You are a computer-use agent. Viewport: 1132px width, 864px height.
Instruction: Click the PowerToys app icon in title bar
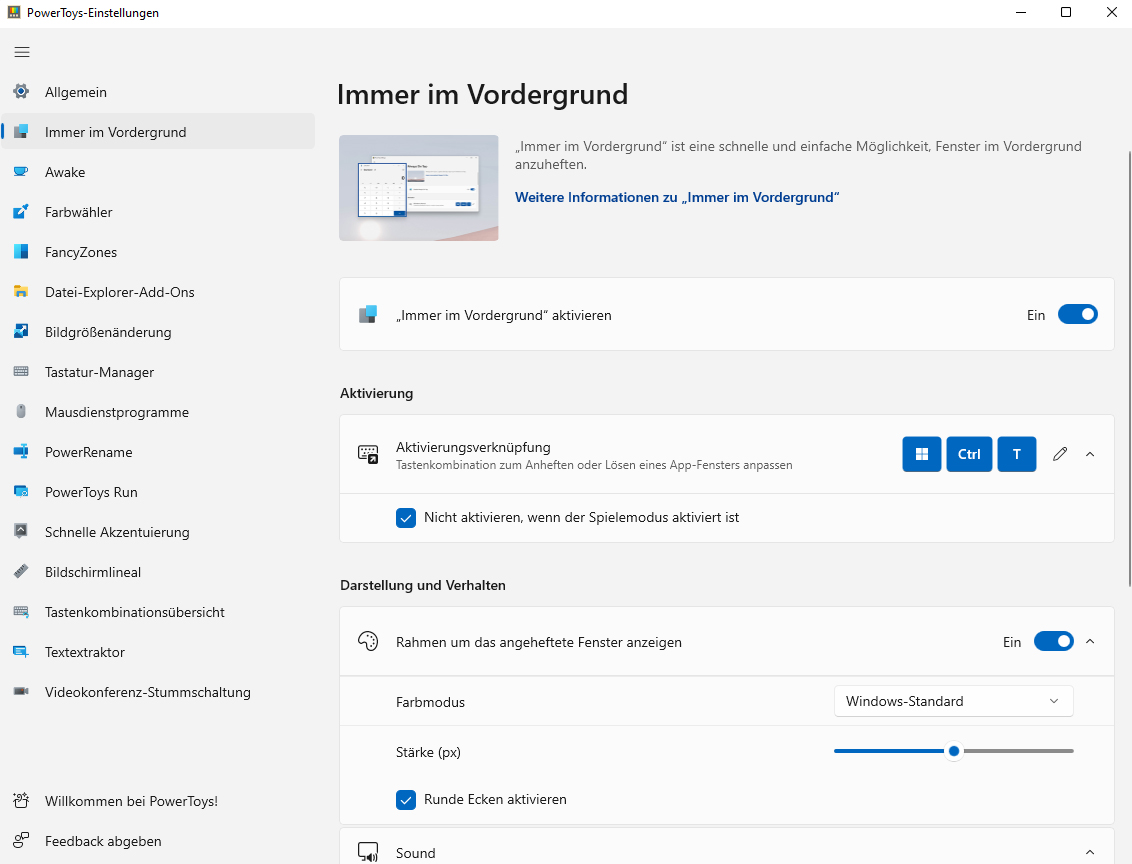14,12
